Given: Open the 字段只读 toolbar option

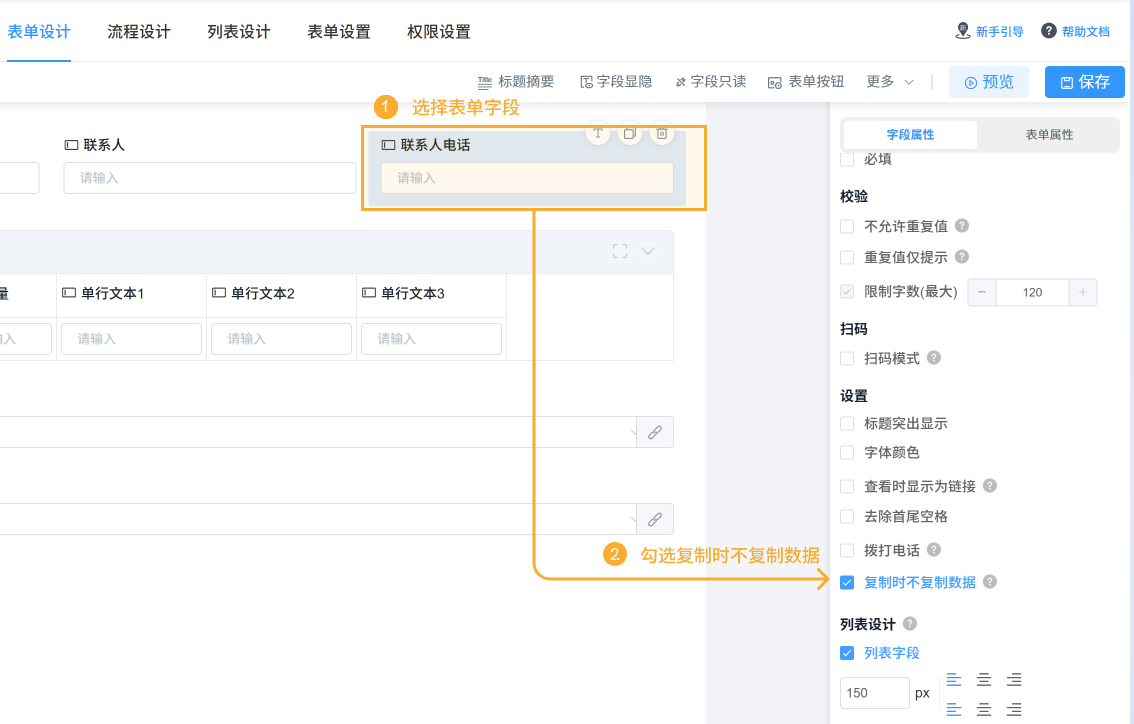Looking at the screenshot, I should tap(710, 82).
